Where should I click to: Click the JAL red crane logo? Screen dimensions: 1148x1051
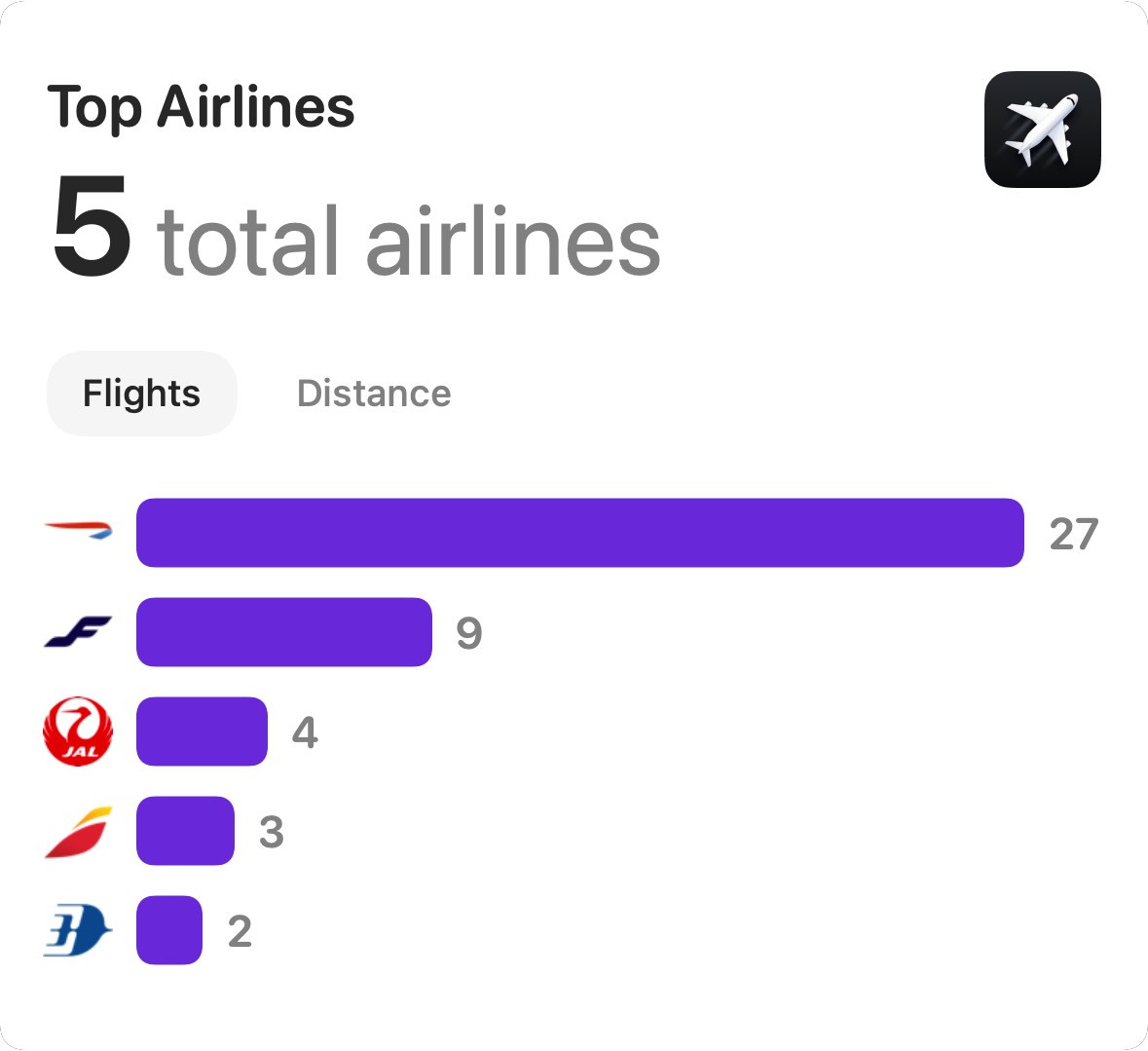point(78,732)
